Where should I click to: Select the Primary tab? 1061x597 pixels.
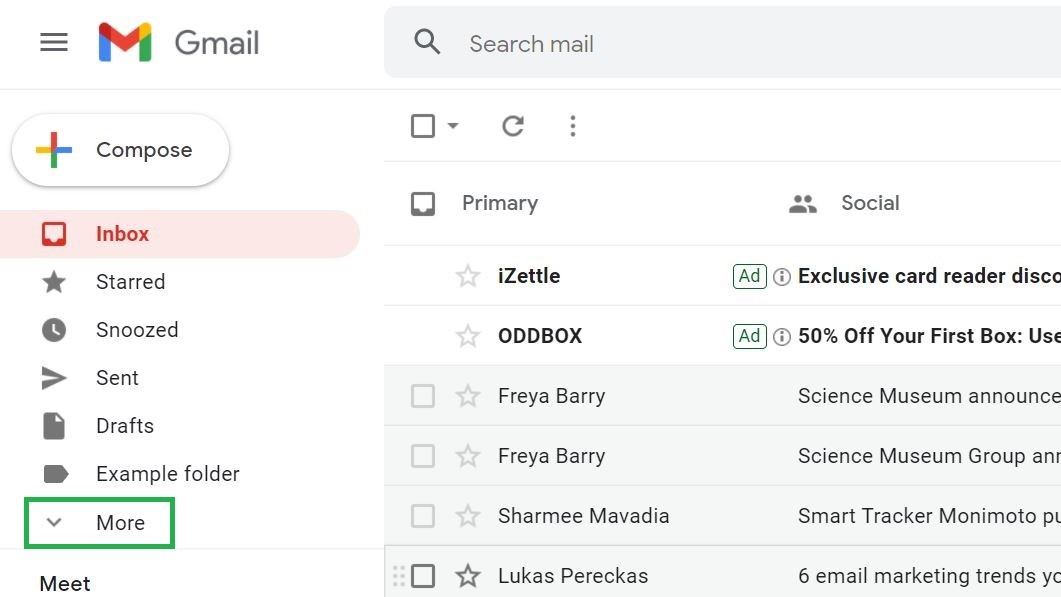click(500, 203)
